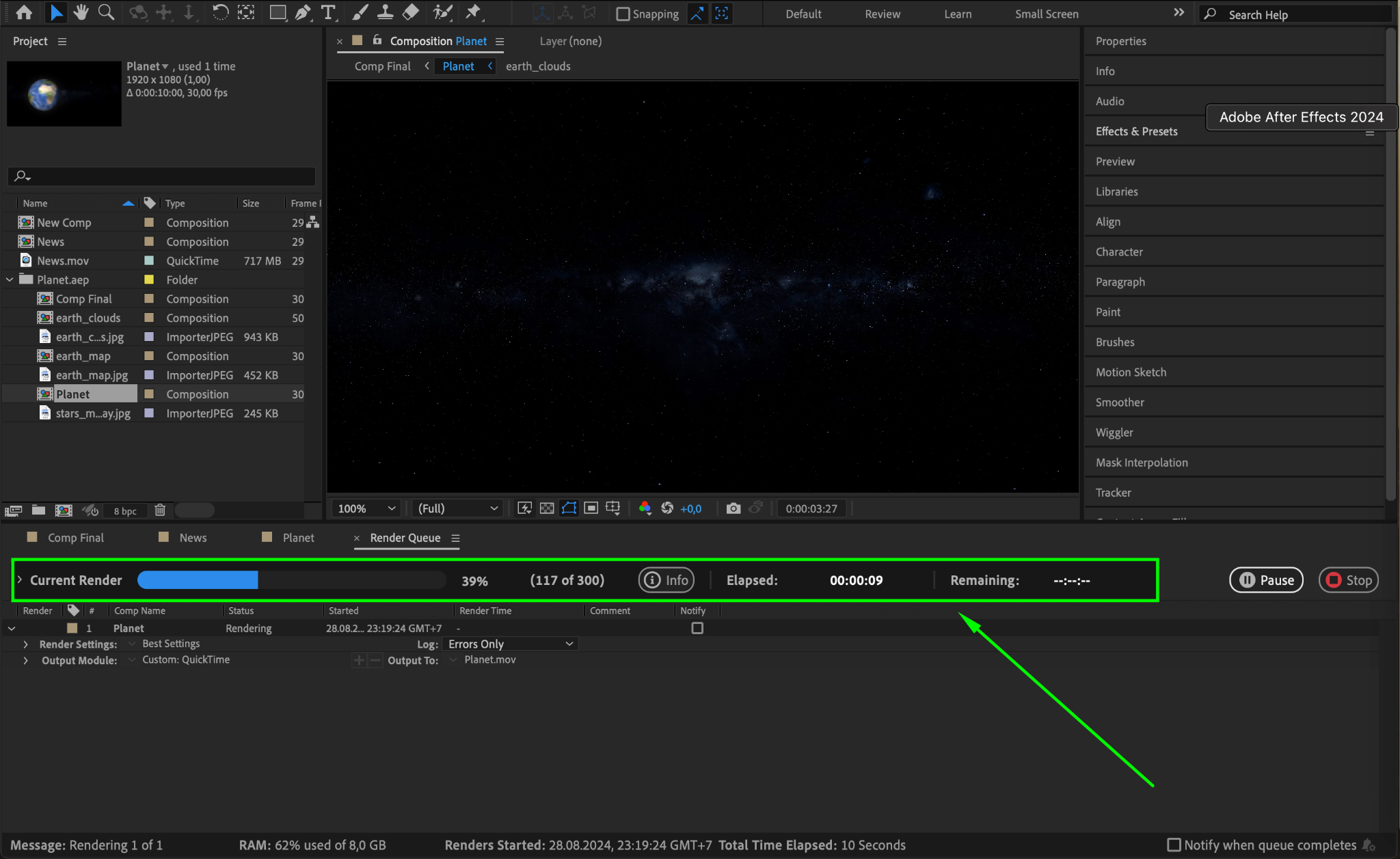Viewport: 1400px width, 859px height.
Task: Create new folder in Project panel
Action: tap(38, 510)
